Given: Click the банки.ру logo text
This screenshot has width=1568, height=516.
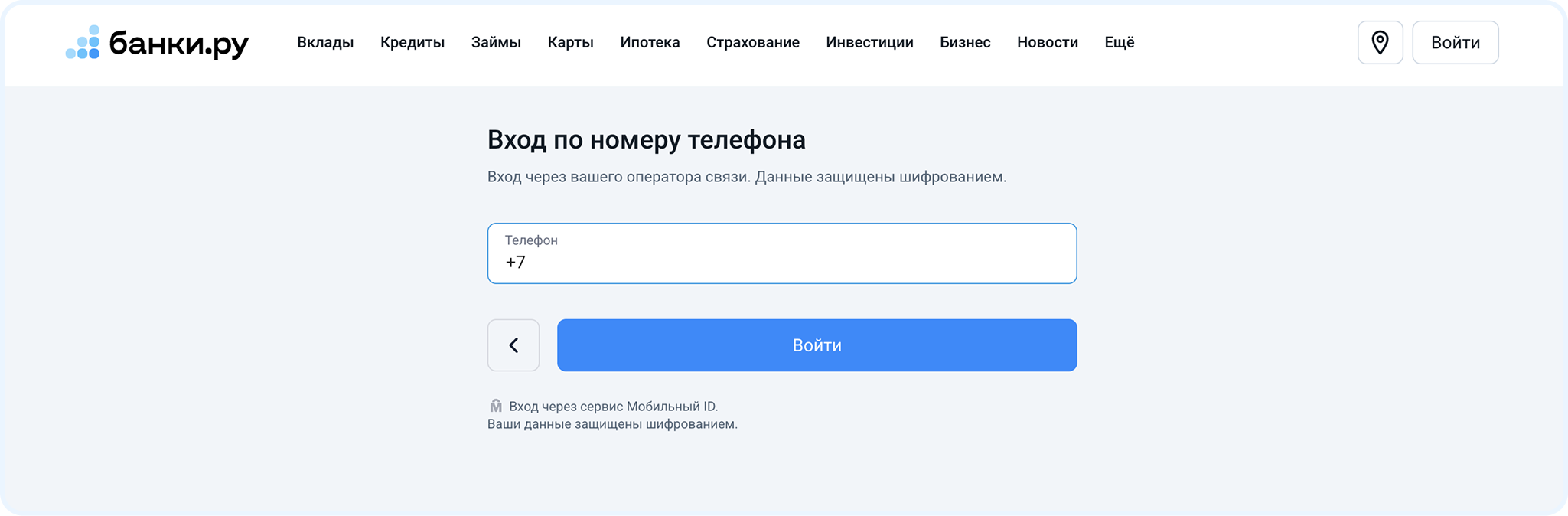Looking at the screenshot, I should pos(179,44).
